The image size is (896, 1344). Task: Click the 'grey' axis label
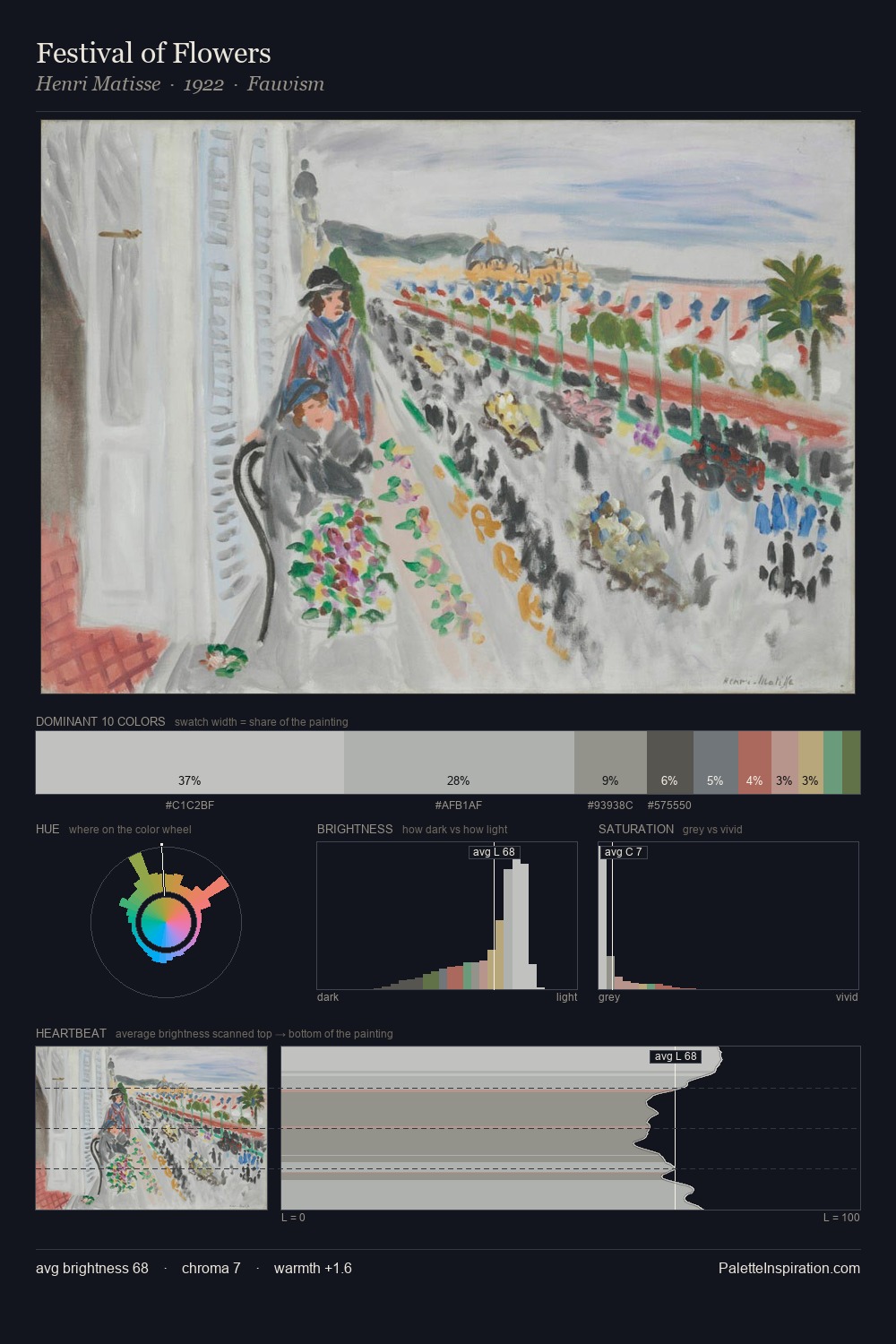click(609, 997)
